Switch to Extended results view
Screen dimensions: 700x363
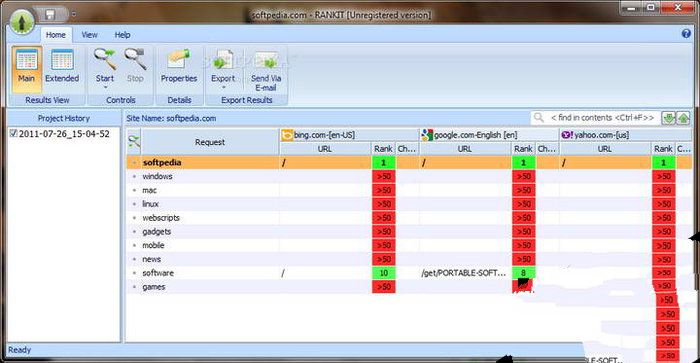pyautogui.click(x=62, y=69)
